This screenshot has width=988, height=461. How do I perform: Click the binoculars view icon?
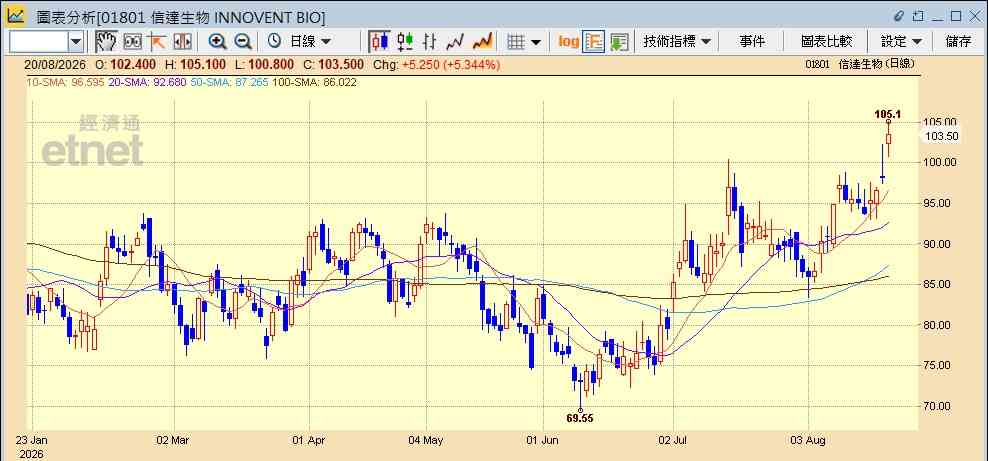pyautogui.click(x=132, y=42)
